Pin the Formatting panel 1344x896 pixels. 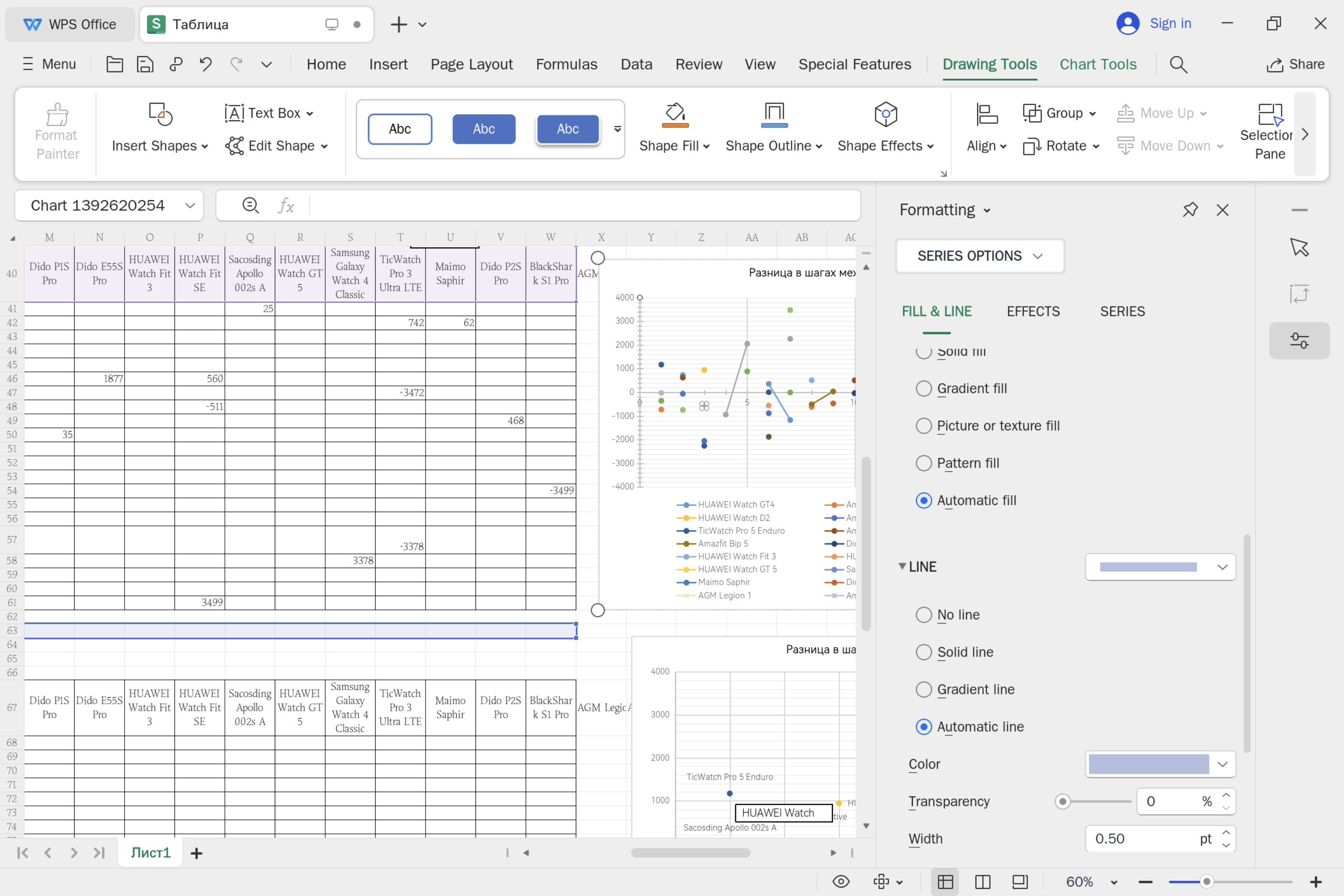click(1190, 210)
